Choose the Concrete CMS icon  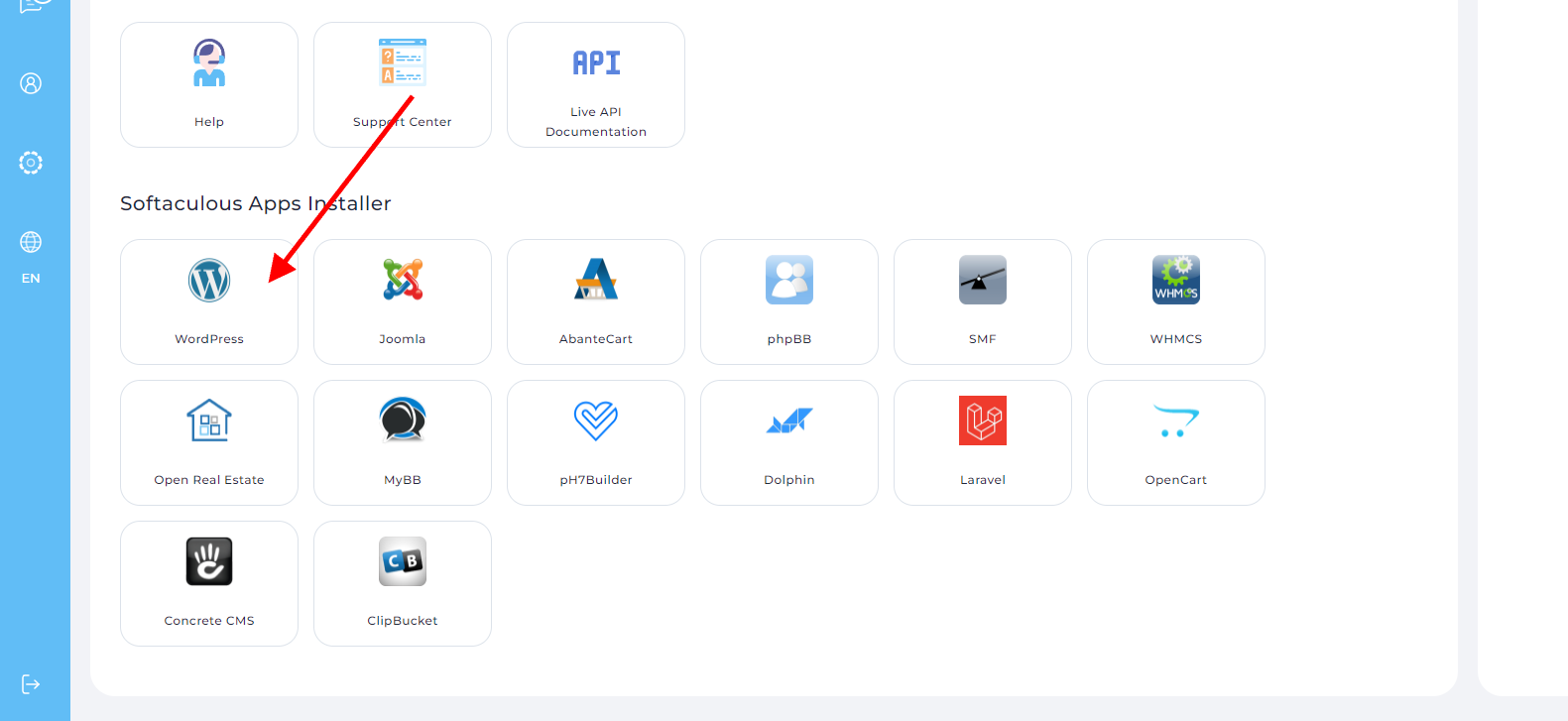pyautogui.click(x=209, y=562)
